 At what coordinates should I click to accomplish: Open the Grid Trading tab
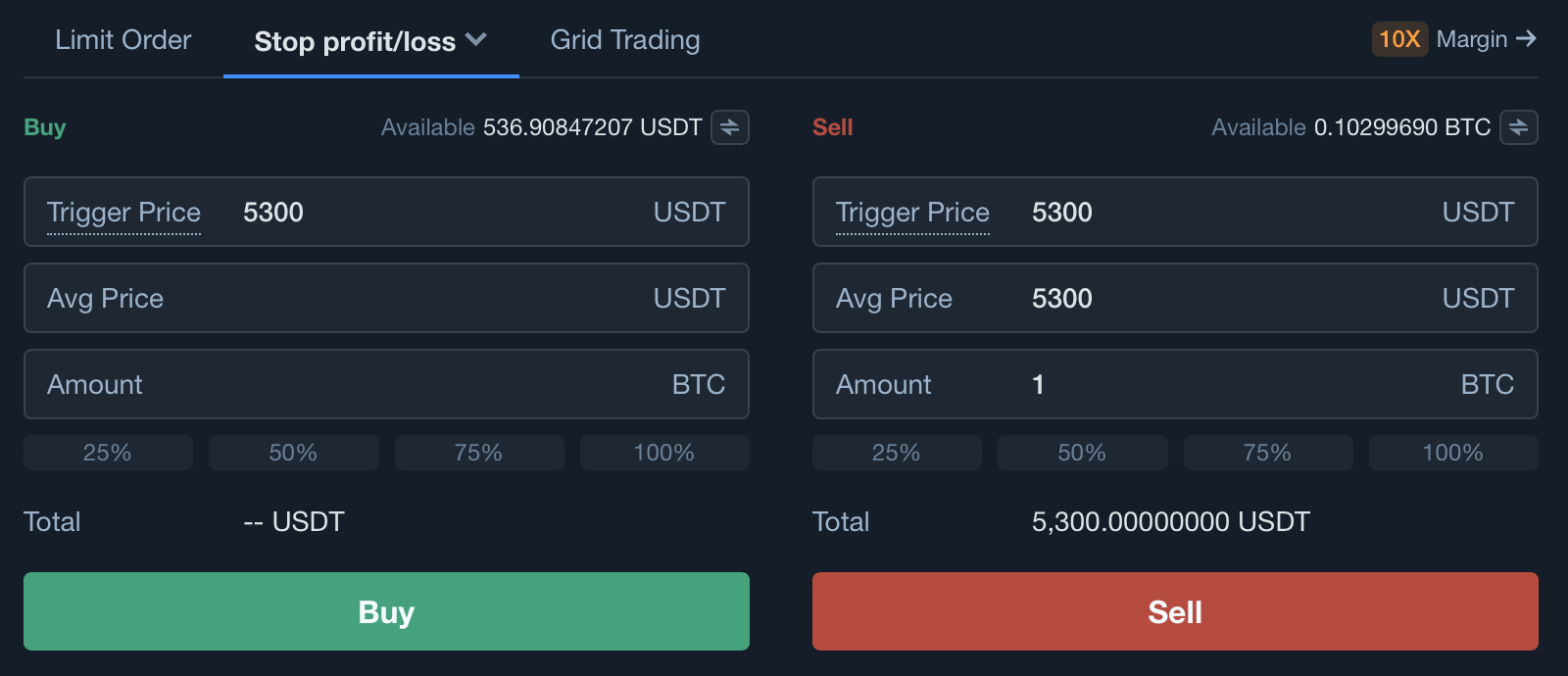point(625,40)
